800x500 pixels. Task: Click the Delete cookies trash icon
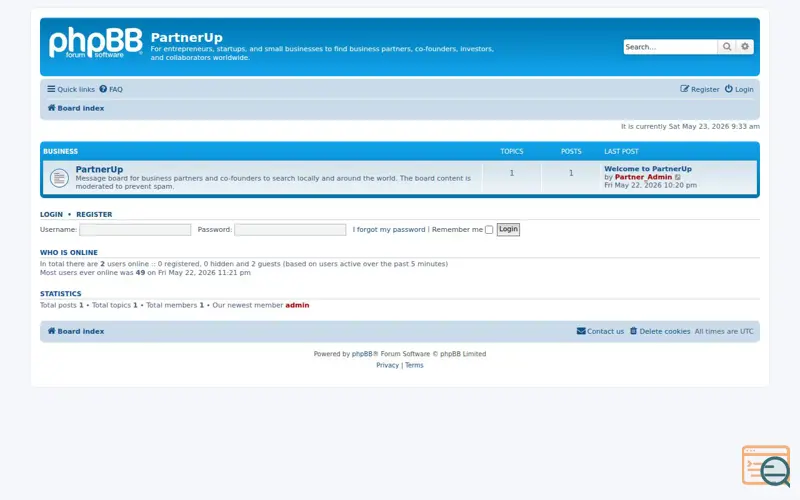click(633, 331)
